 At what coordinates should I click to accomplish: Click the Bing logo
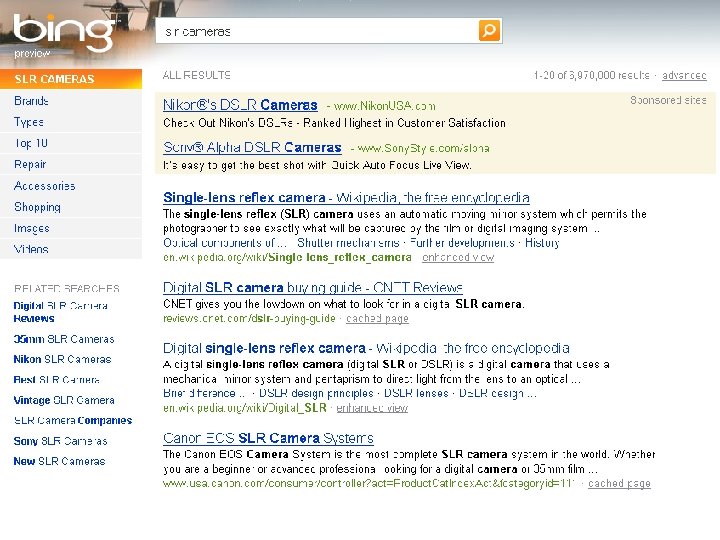click(x=64, y=32)
